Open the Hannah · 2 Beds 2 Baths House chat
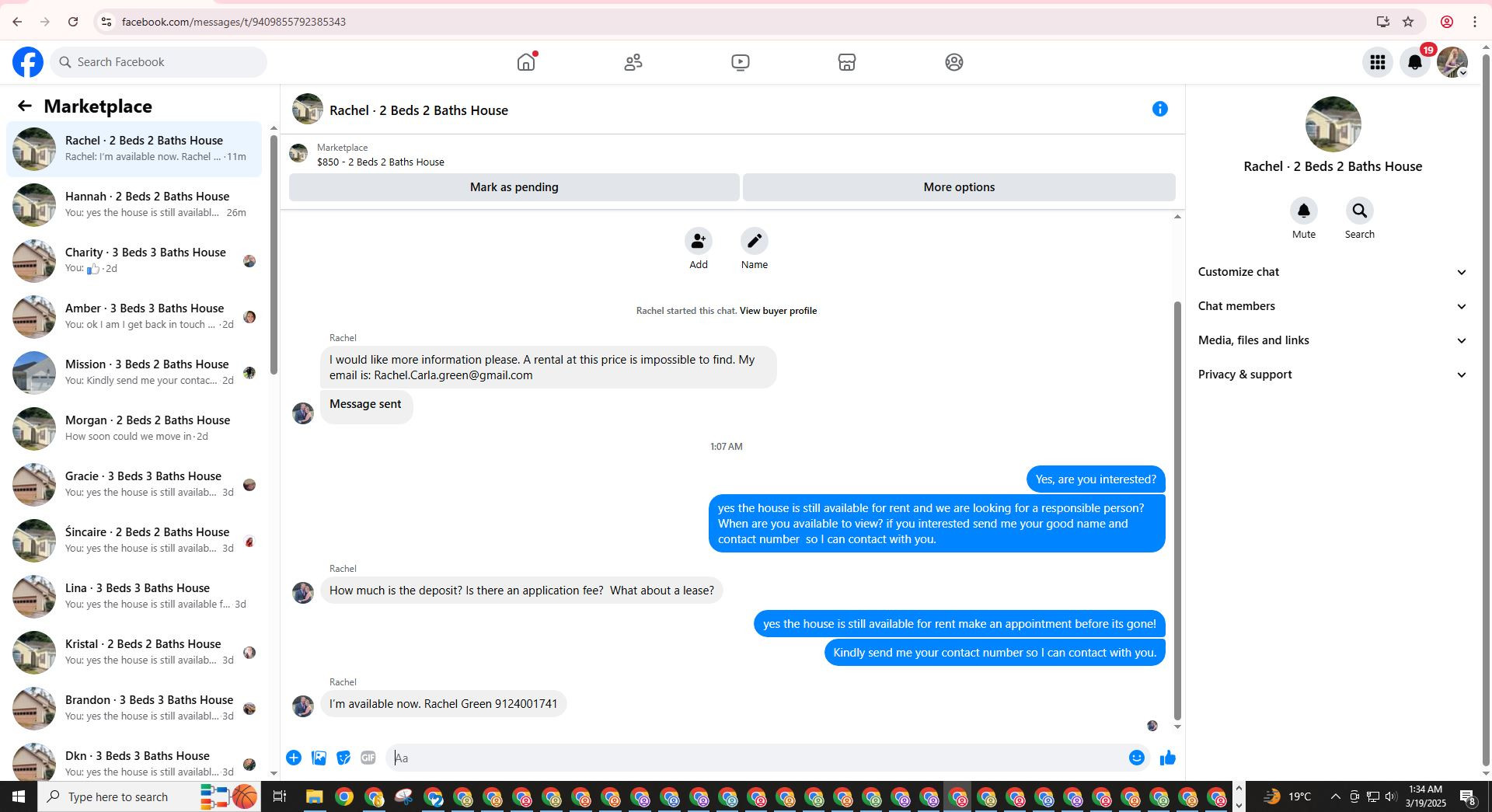 click(x=134, y=205)
